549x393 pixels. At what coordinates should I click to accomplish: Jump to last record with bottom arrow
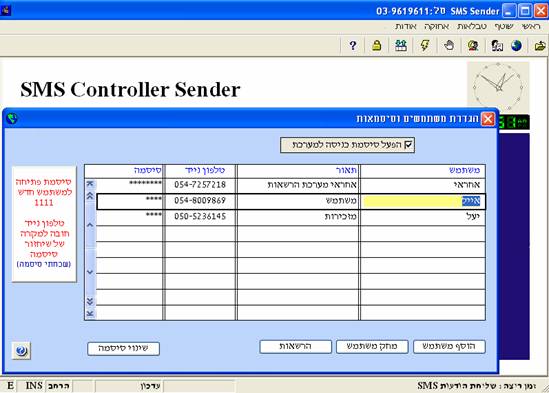click(x=90, y=313)
